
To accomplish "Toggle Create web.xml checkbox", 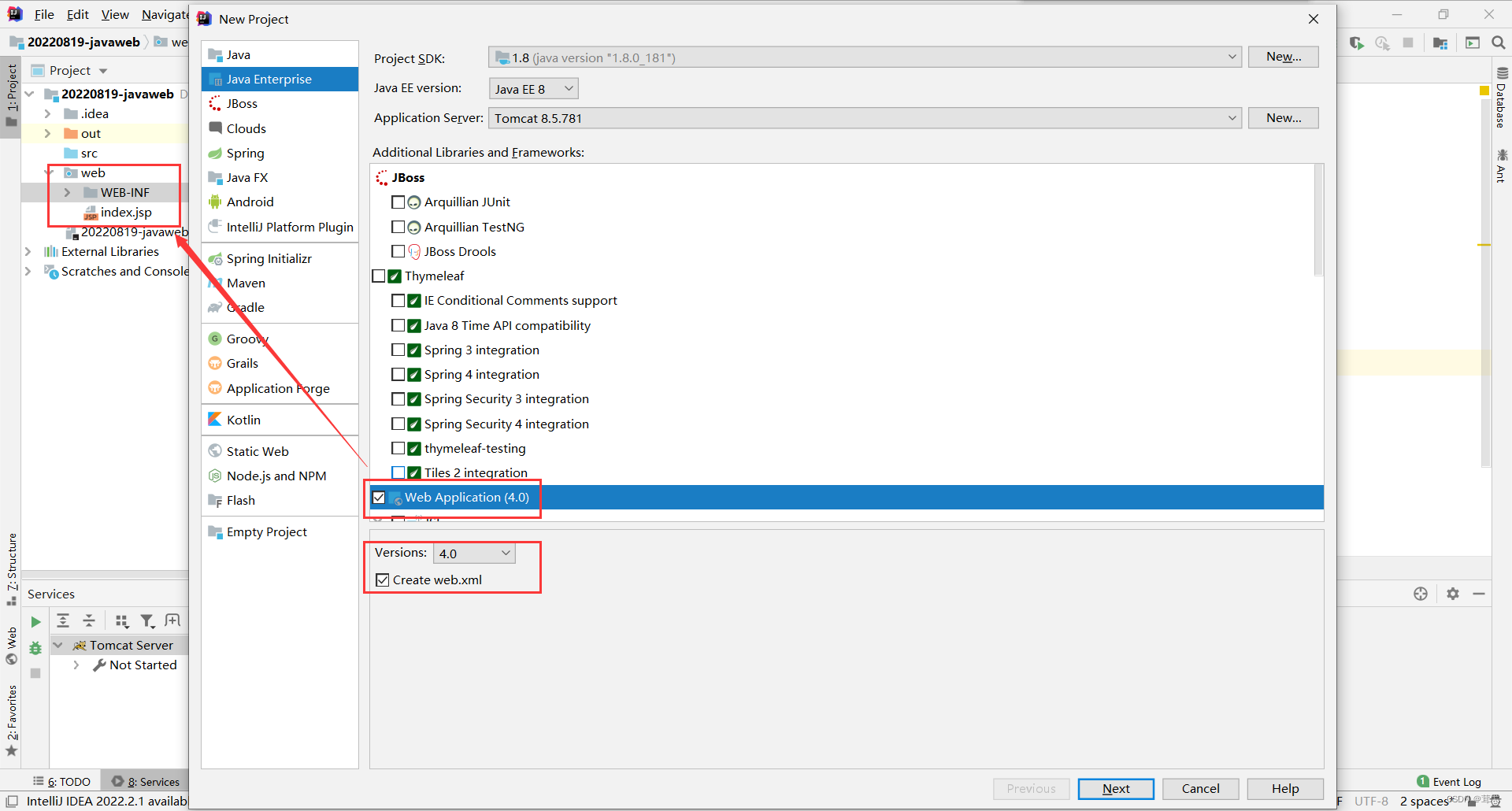I will click(383, 580).
